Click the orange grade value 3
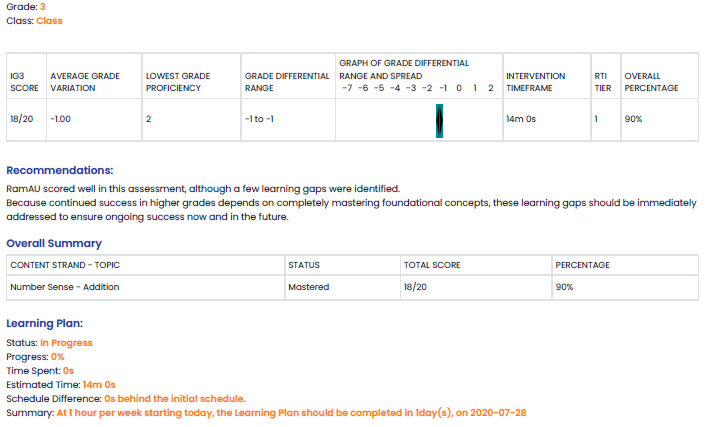The width and height of the screenshot is (722, 427). point(42,6)
